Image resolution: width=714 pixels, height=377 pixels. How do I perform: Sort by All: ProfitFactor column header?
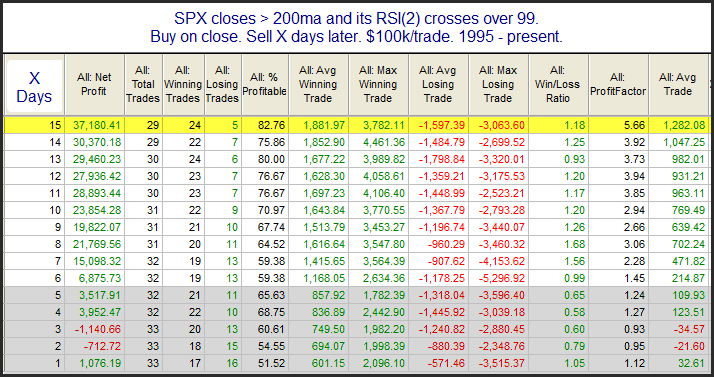618,85
